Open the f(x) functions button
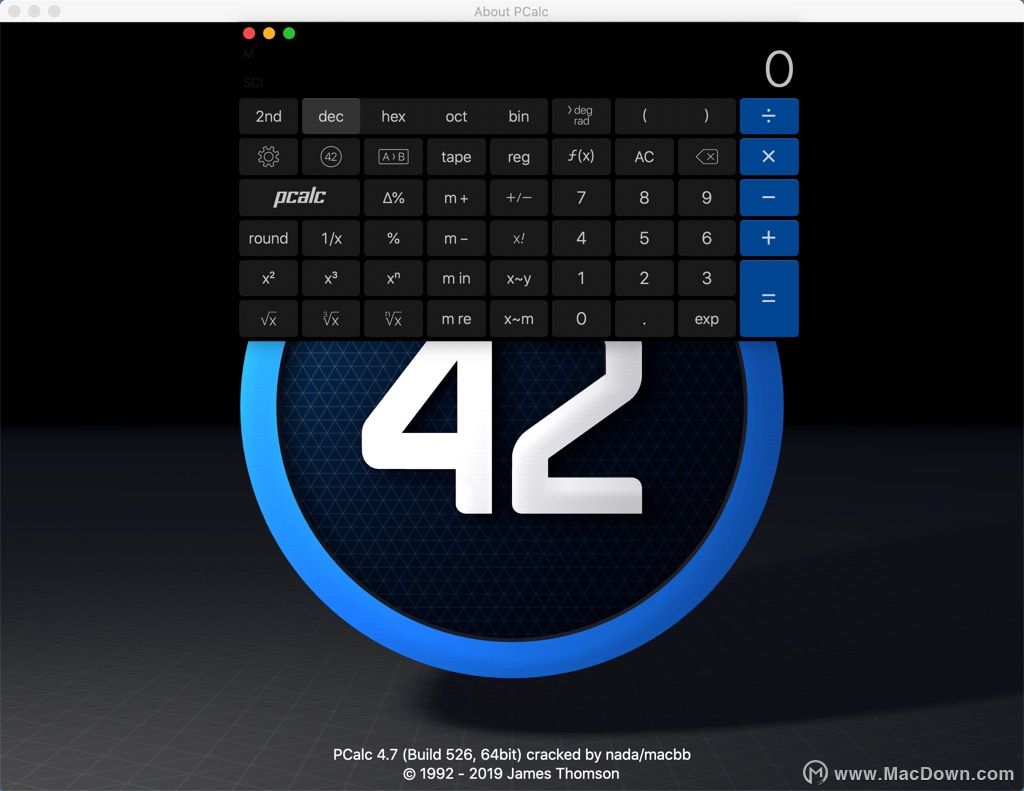 (x=581, y=157)
